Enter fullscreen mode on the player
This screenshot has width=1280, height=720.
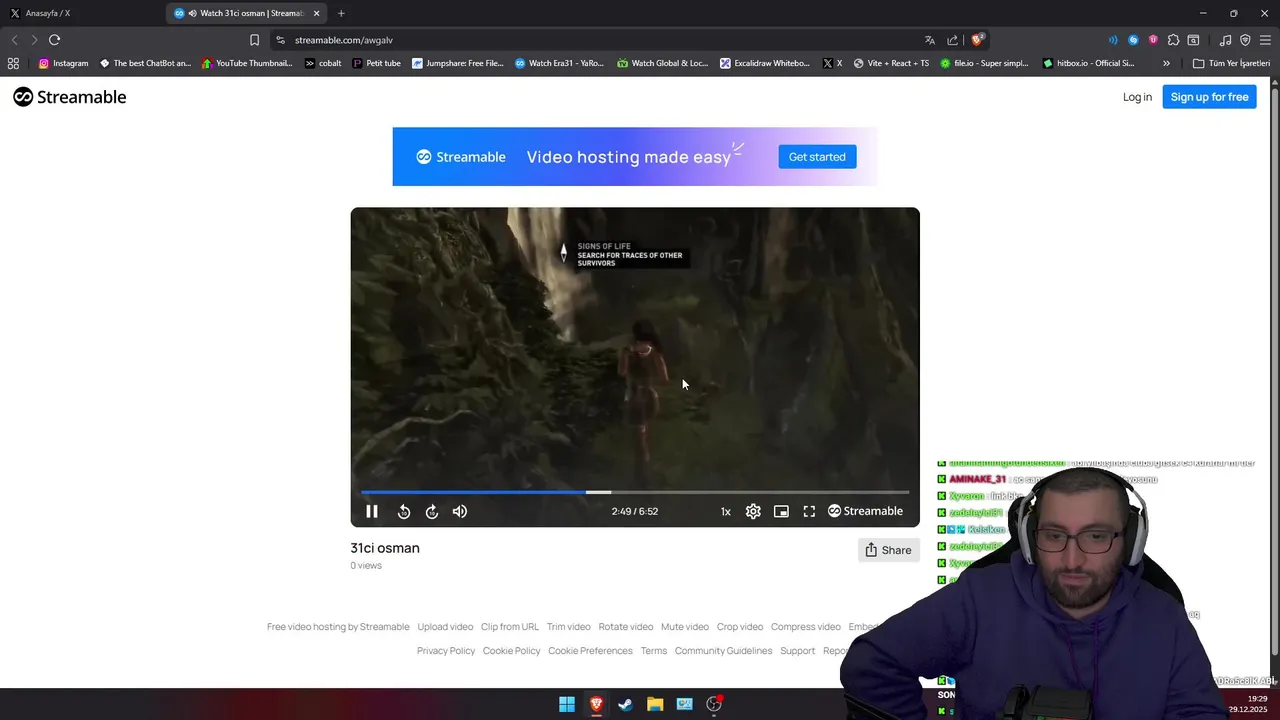[x=809, y=511]
